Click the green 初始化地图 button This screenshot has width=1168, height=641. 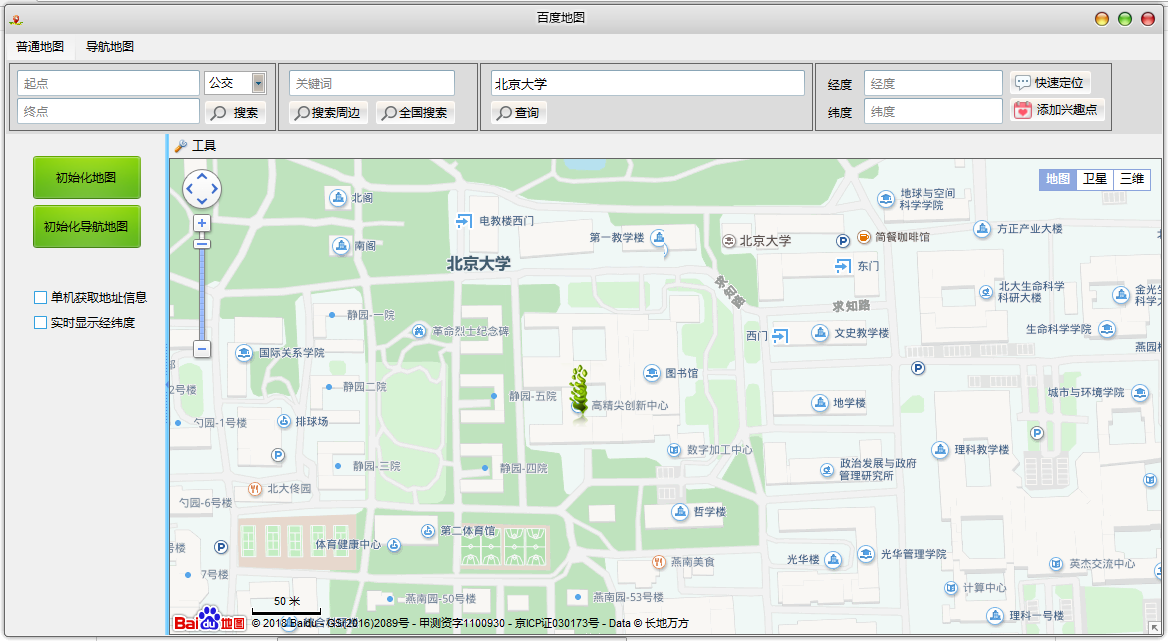(x=86, y=178)
